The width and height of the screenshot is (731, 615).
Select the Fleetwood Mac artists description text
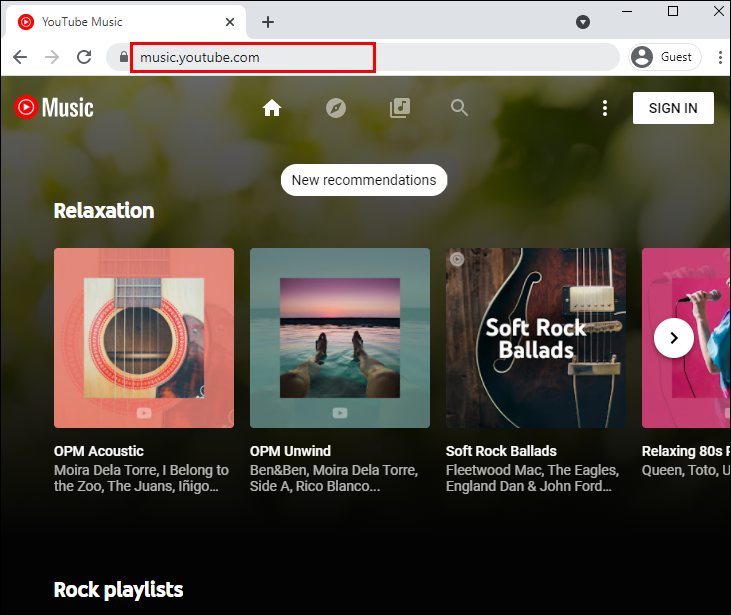point(532,478)
